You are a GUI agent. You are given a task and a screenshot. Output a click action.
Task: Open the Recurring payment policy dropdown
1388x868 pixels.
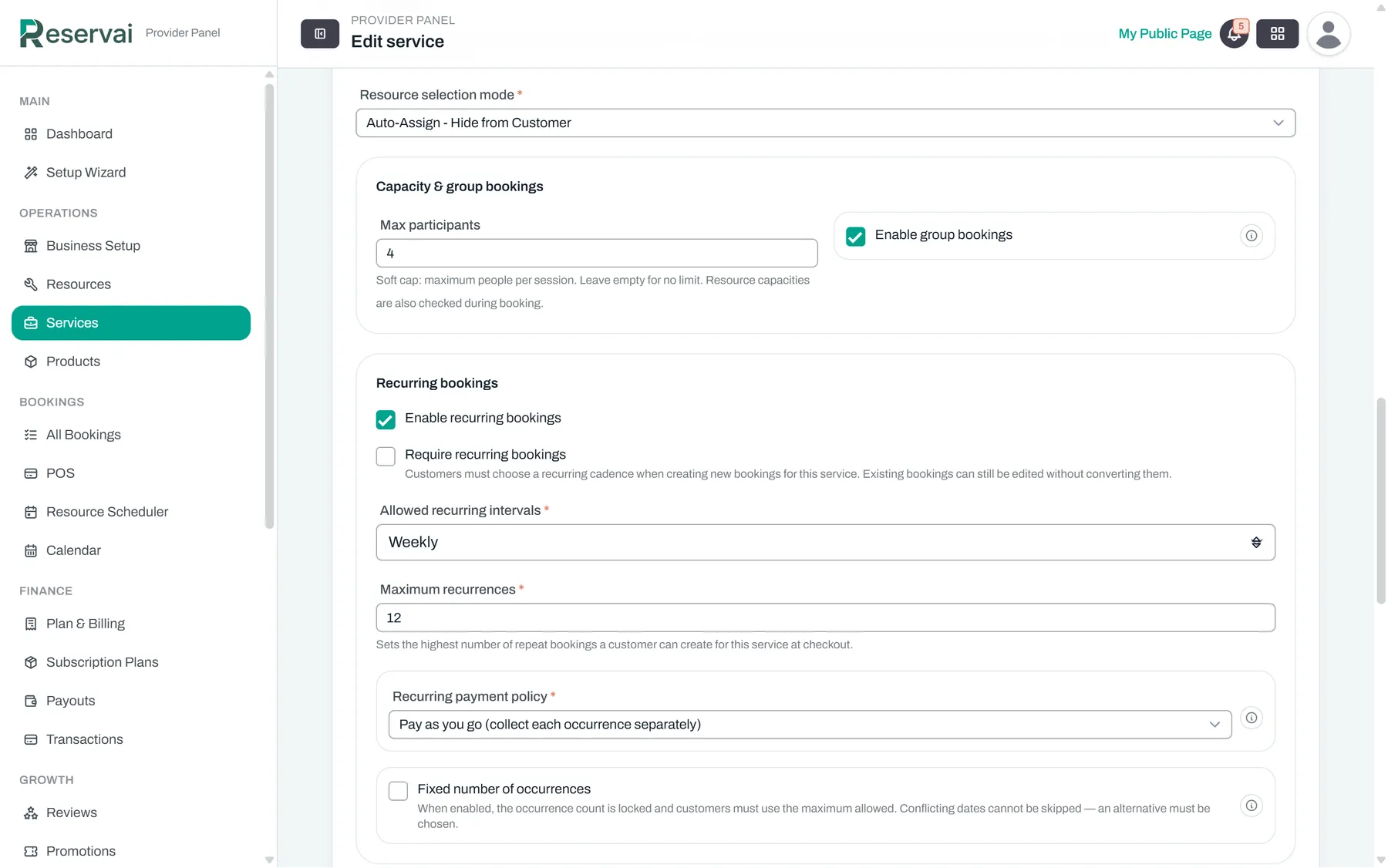click(x=810, y=725)
